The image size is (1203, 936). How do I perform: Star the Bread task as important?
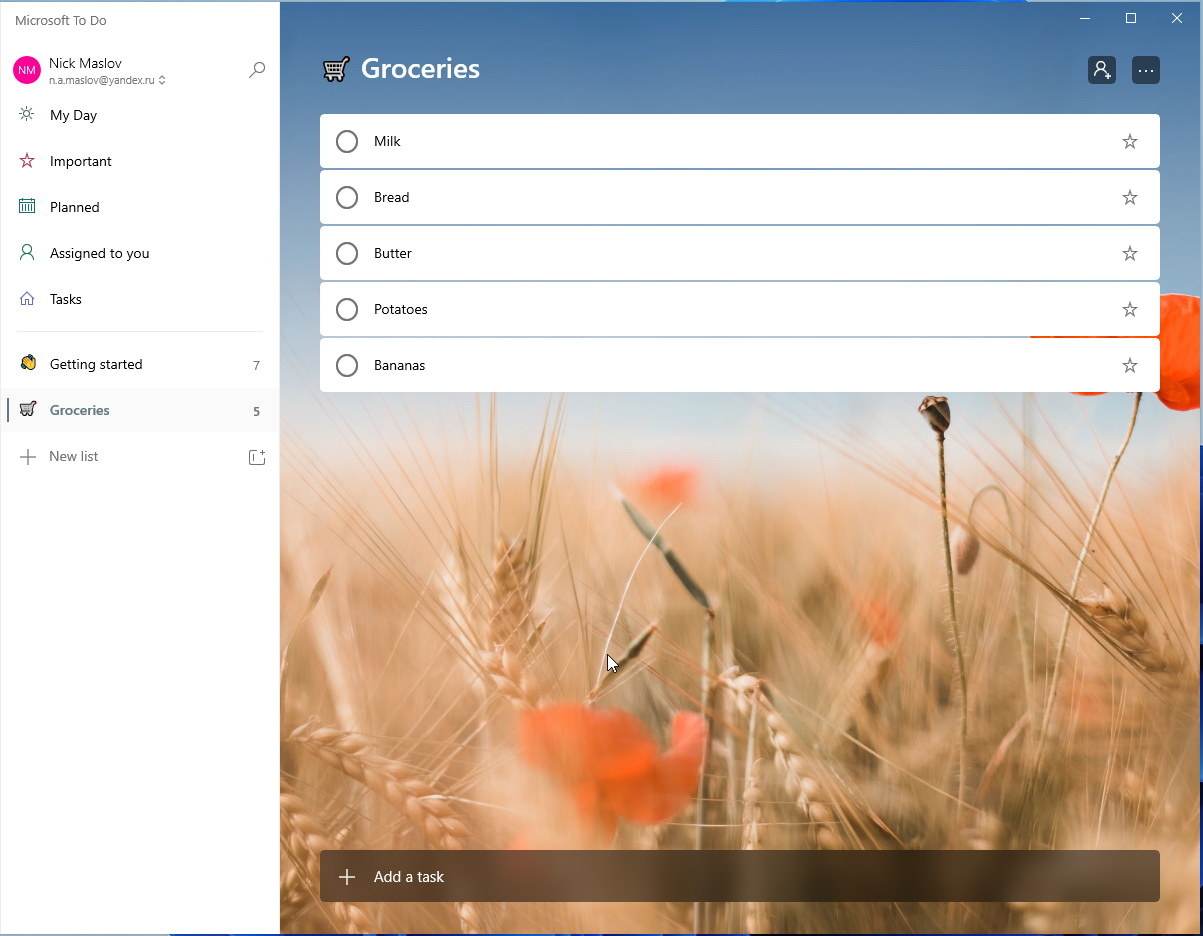[1130, 197]
